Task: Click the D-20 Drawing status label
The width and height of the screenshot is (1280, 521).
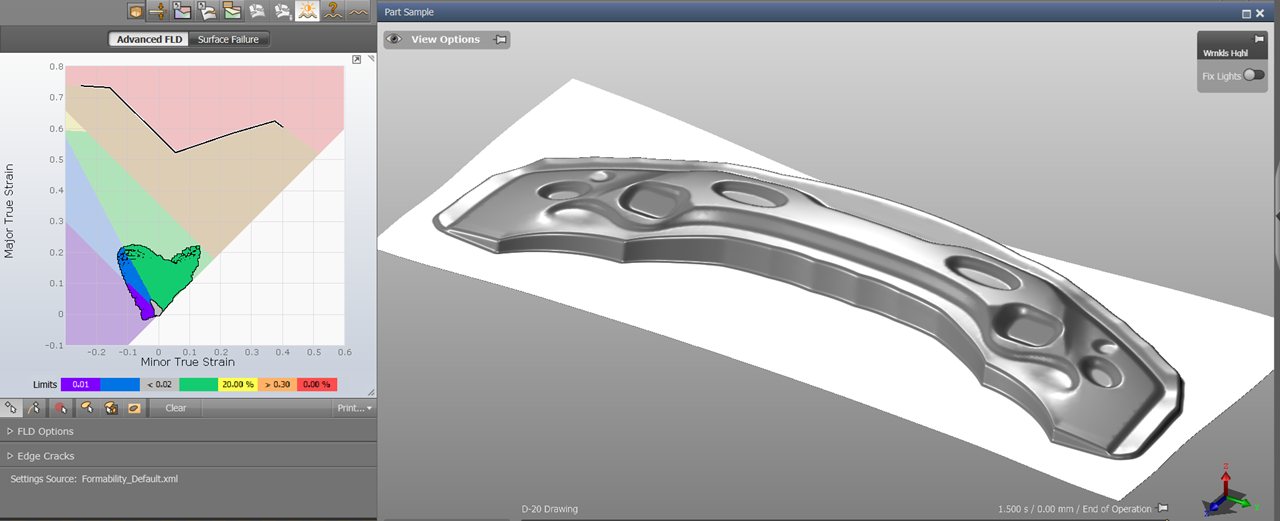Action: tap(549, 509)
